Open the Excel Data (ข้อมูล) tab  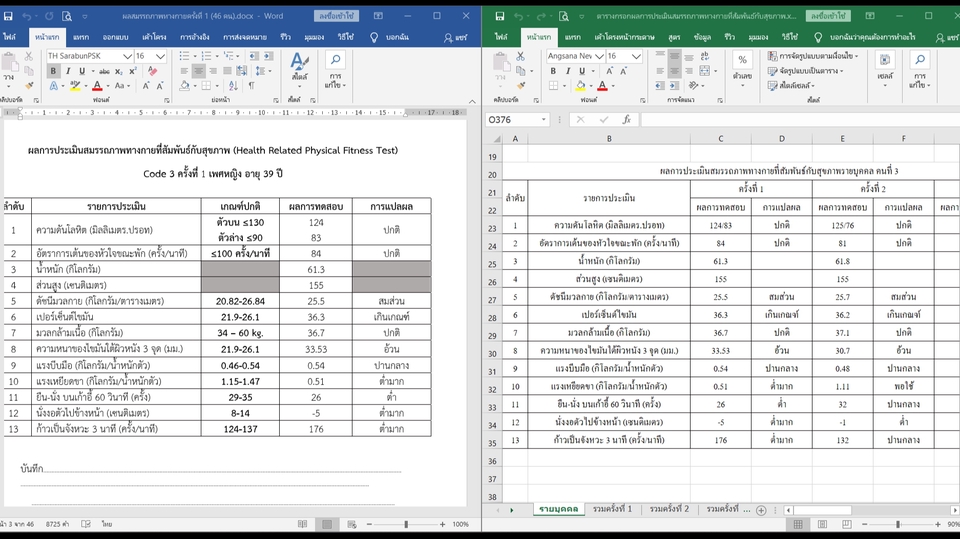pyautogui.click(x=702, y=37)
